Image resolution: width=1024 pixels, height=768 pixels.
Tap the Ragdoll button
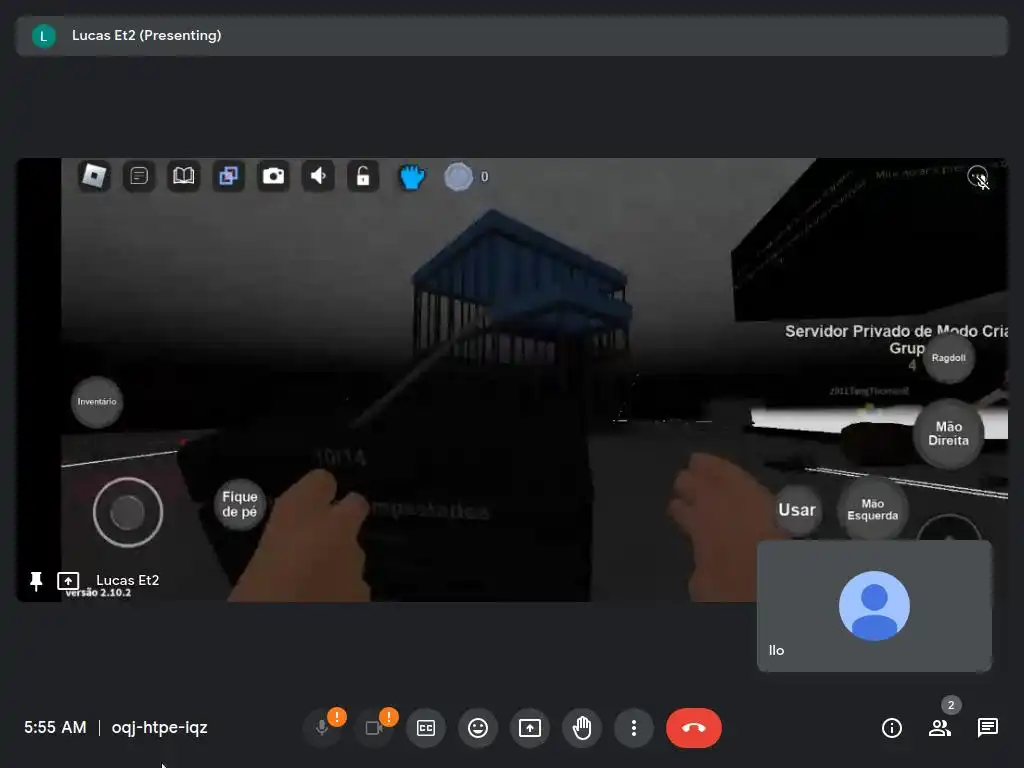click(948, 358)
